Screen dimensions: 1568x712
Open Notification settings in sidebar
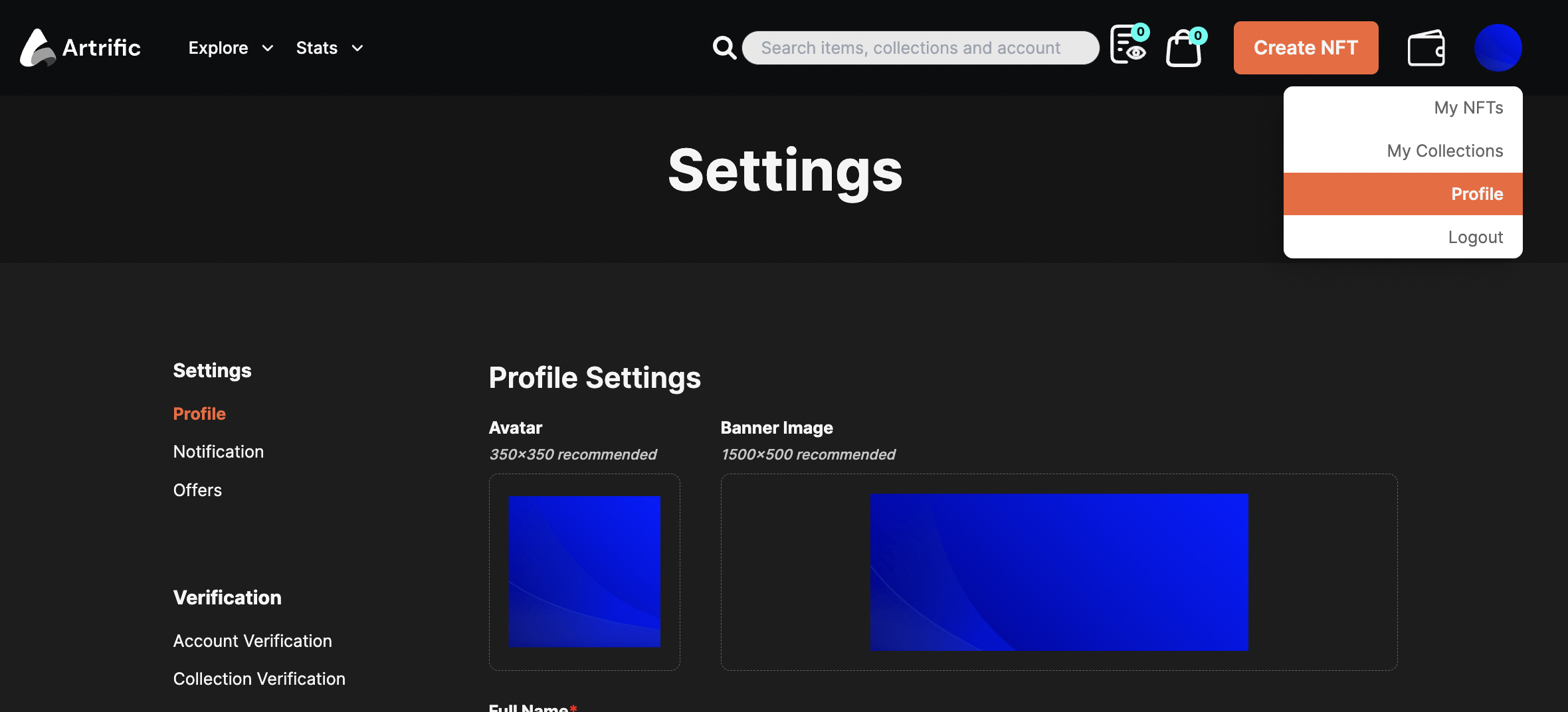pos(218,452)
